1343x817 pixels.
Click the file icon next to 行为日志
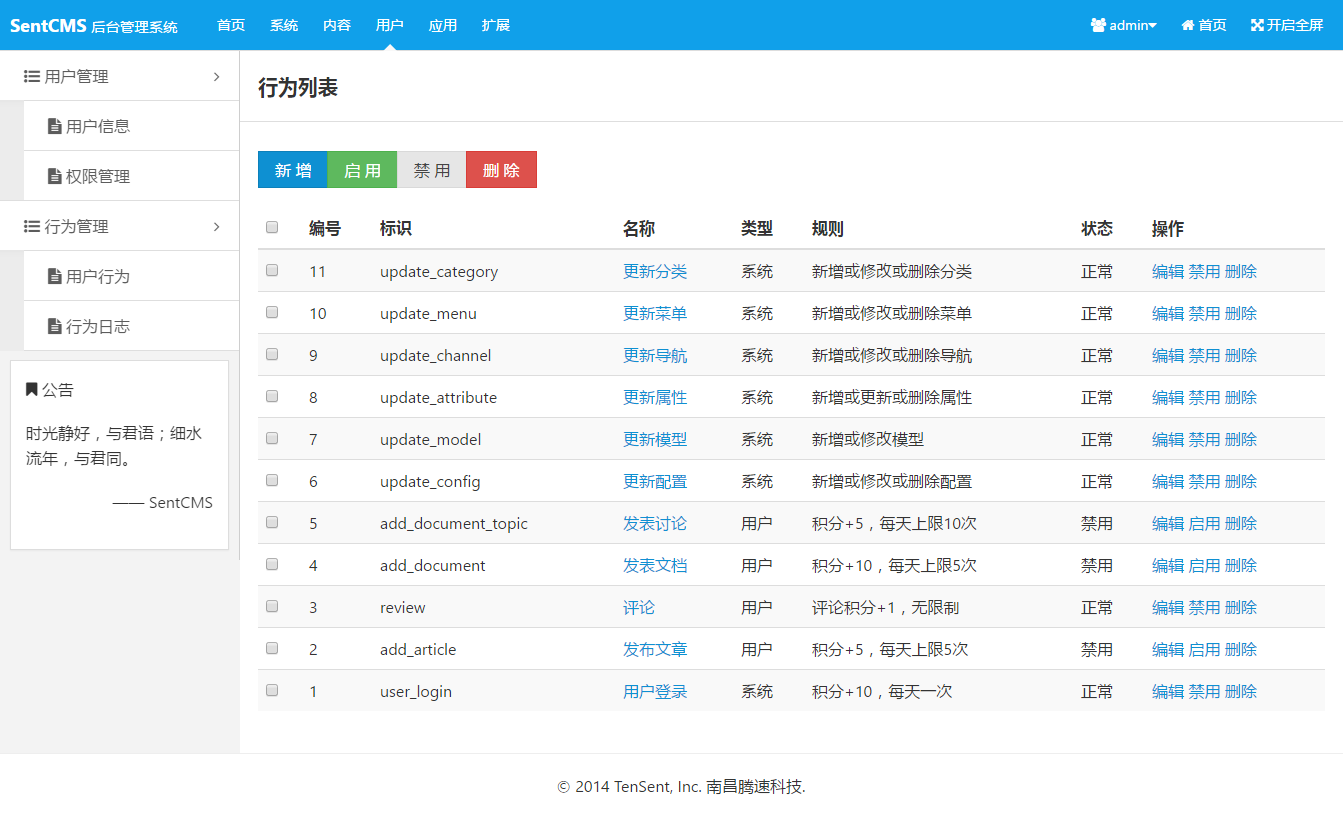[x=55, y=326]
